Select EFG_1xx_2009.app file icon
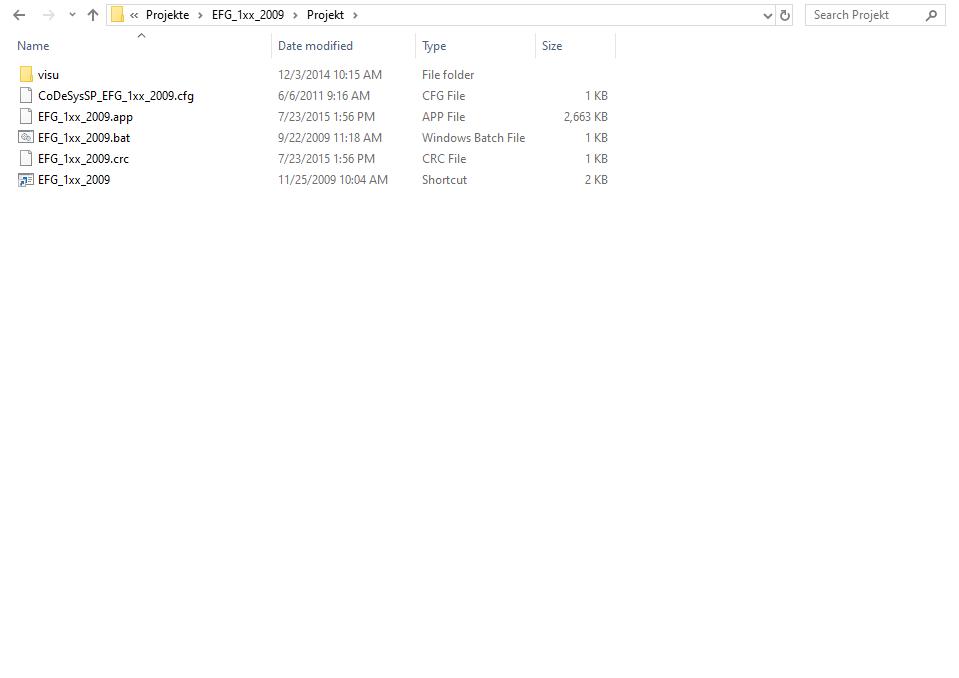Viewport: 959px width, 678px height. click(26, 116)
